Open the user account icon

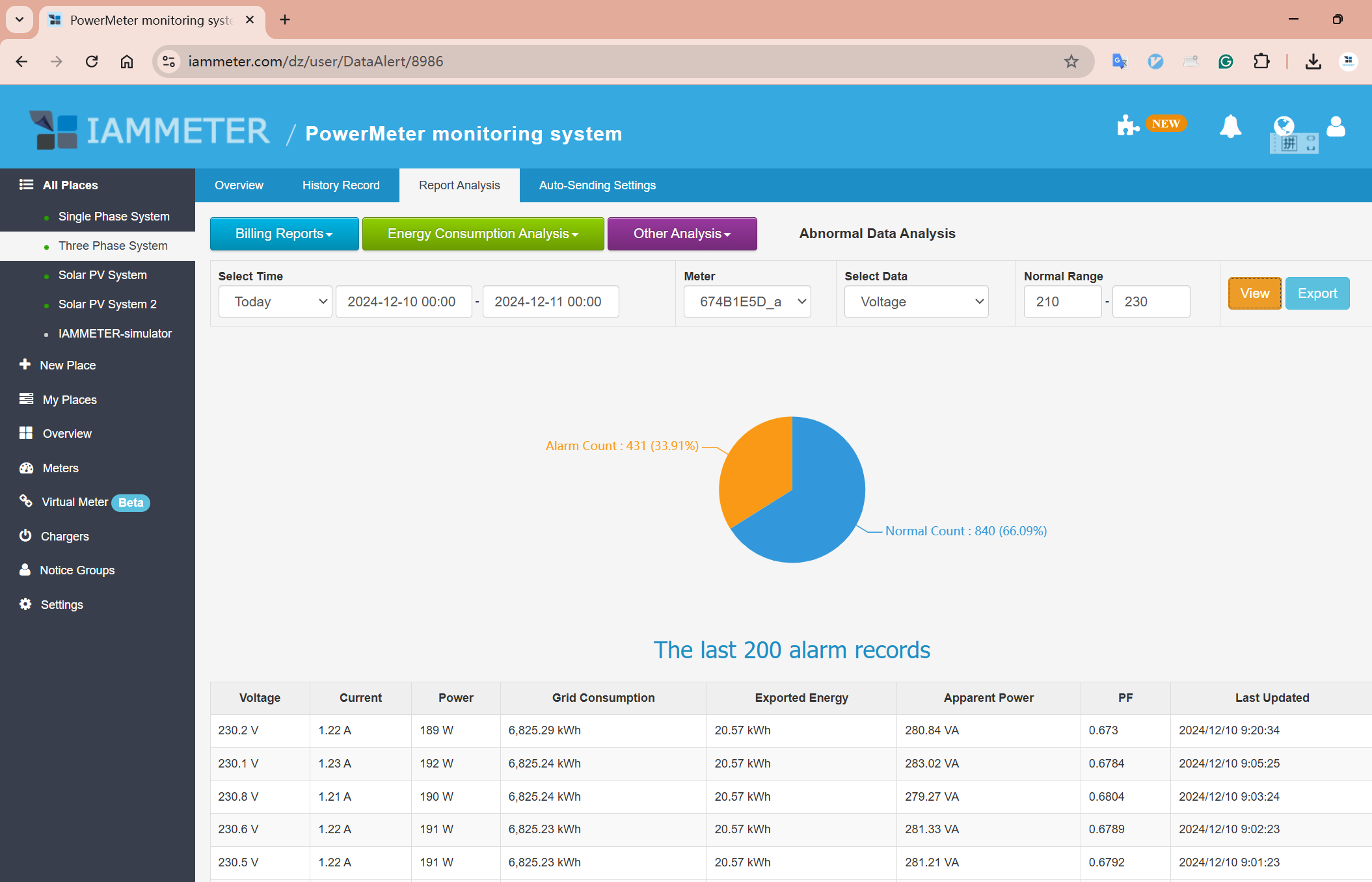[x=1336, y=126]
